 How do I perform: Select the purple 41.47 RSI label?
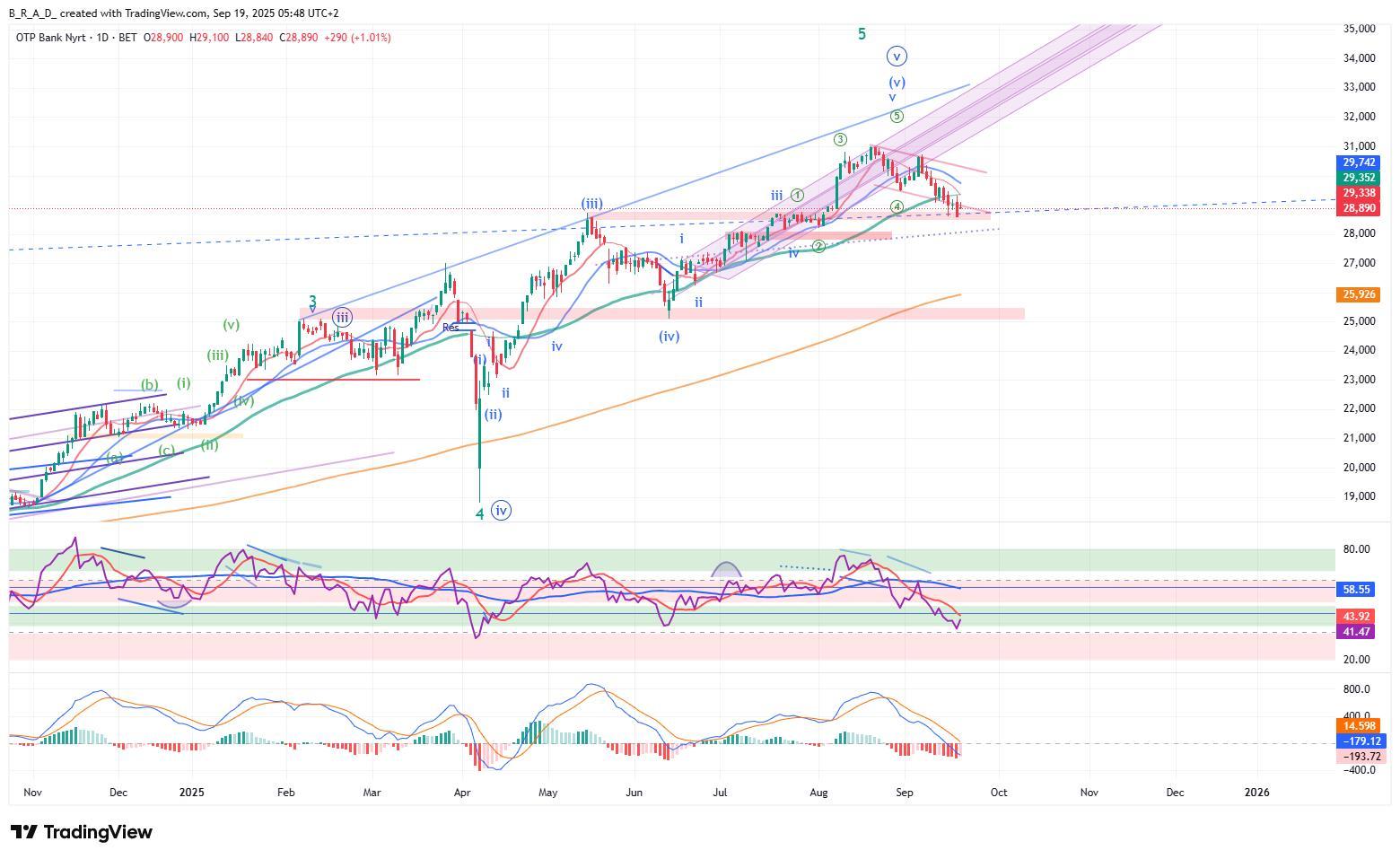click(x=1355, y=632)
